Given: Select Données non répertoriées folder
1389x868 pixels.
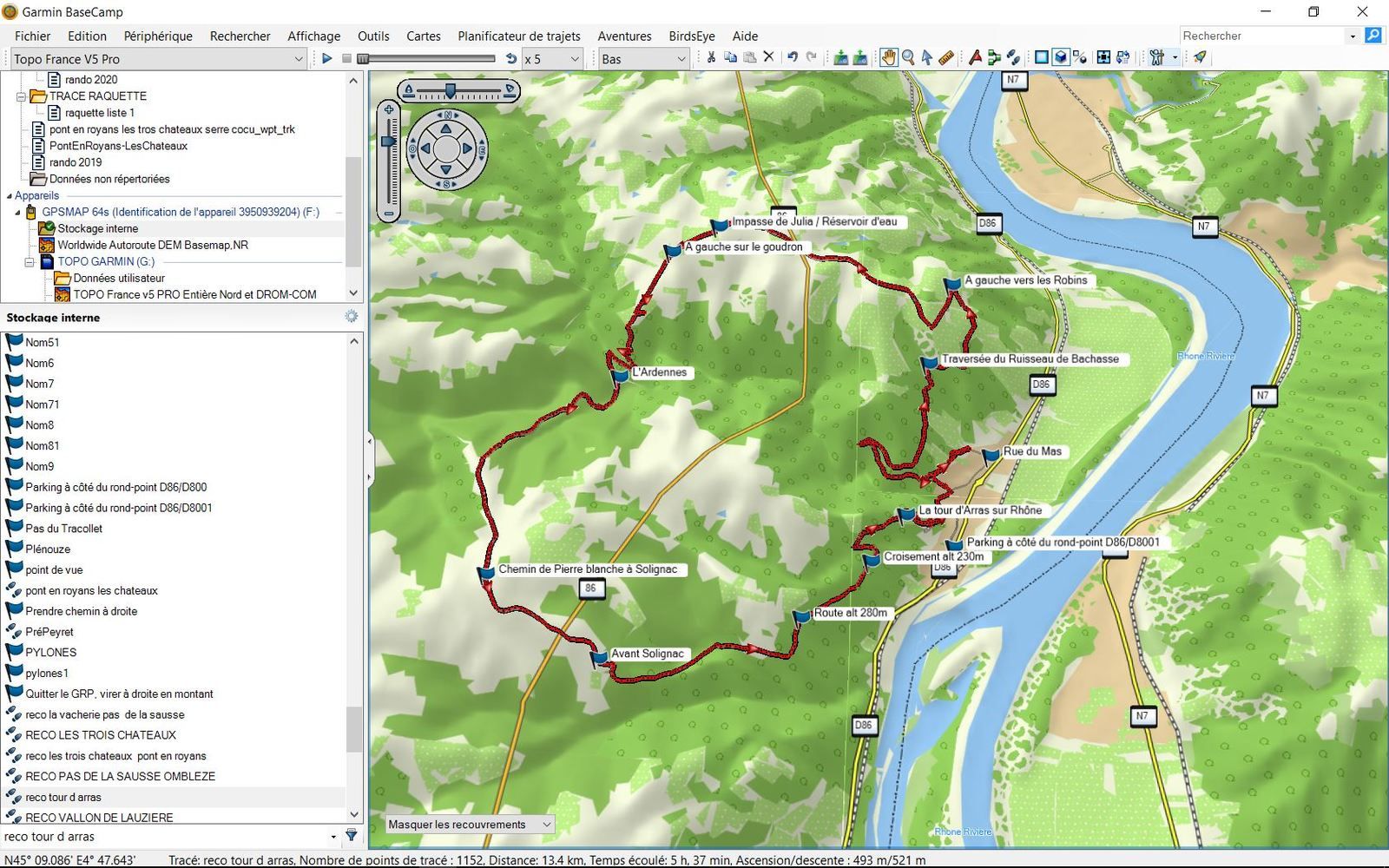Looking at the screenshot, I should pyautogui.click(x=109, y=179).
